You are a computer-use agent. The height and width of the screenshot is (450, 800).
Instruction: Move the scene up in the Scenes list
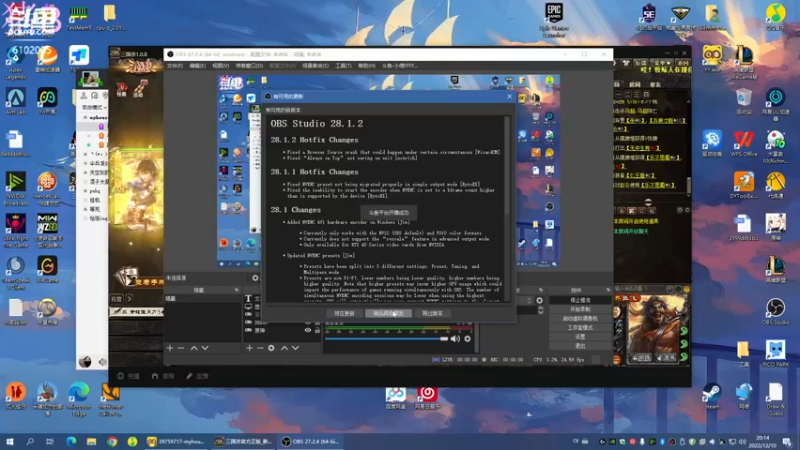click(x=194, y=348)
